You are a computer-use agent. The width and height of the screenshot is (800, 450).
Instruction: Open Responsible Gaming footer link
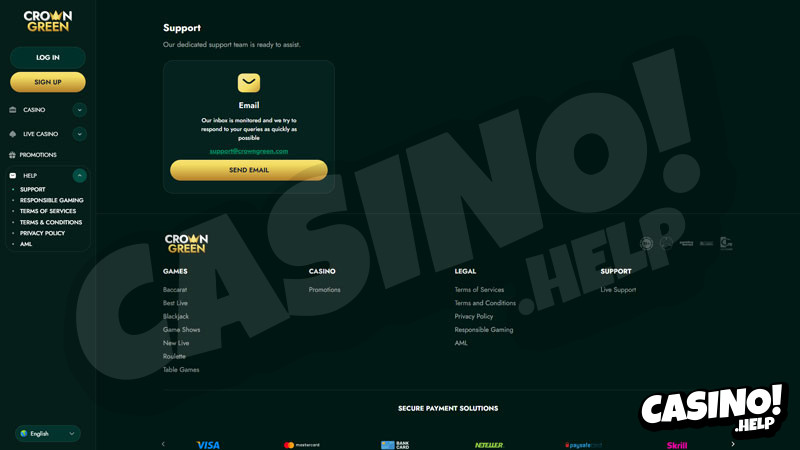coord(484,330)
